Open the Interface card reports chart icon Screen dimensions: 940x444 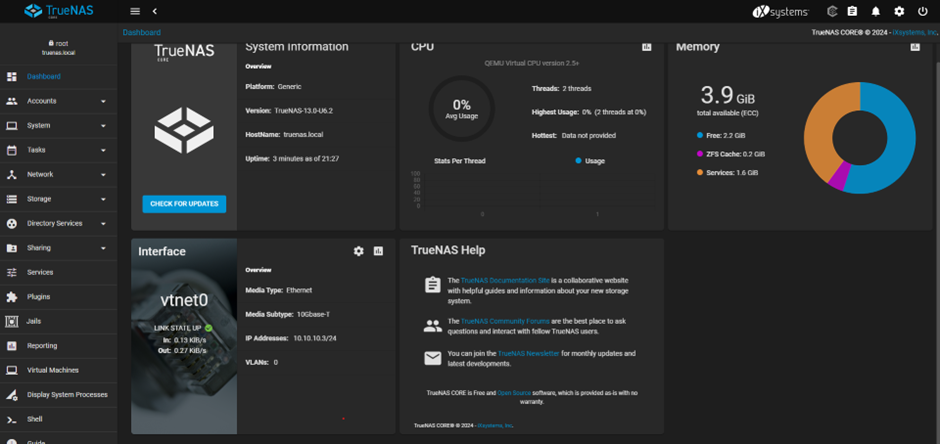tap(379, 251)
